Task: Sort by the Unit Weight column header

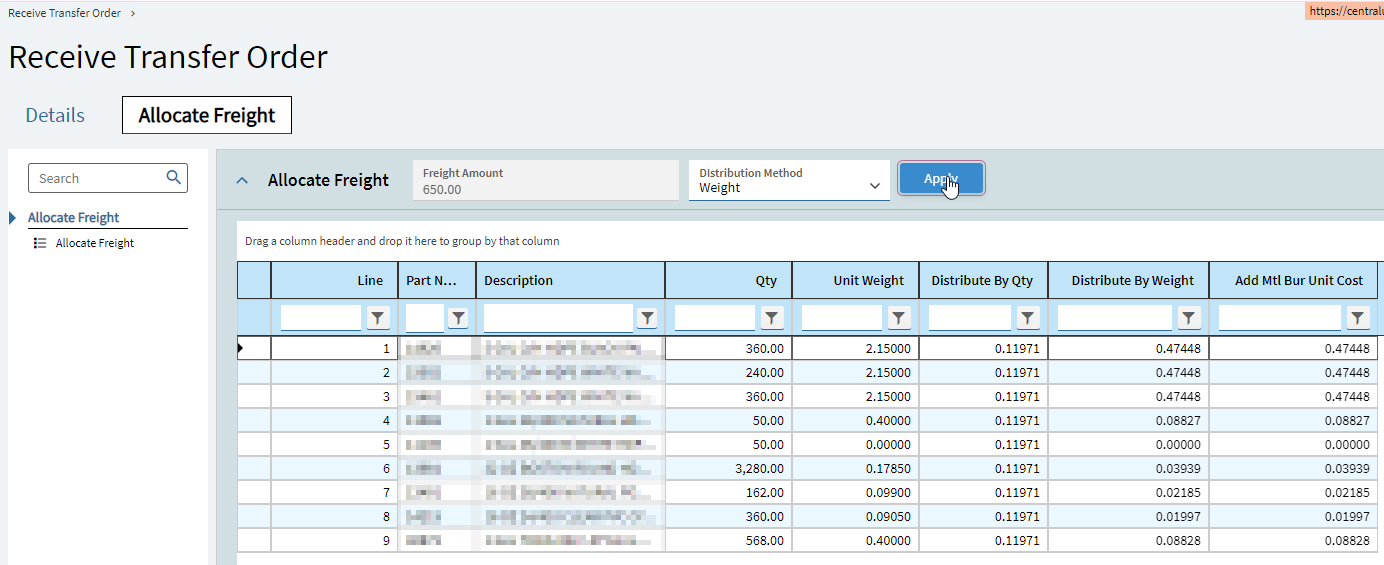Action: (x=855, y=280)
